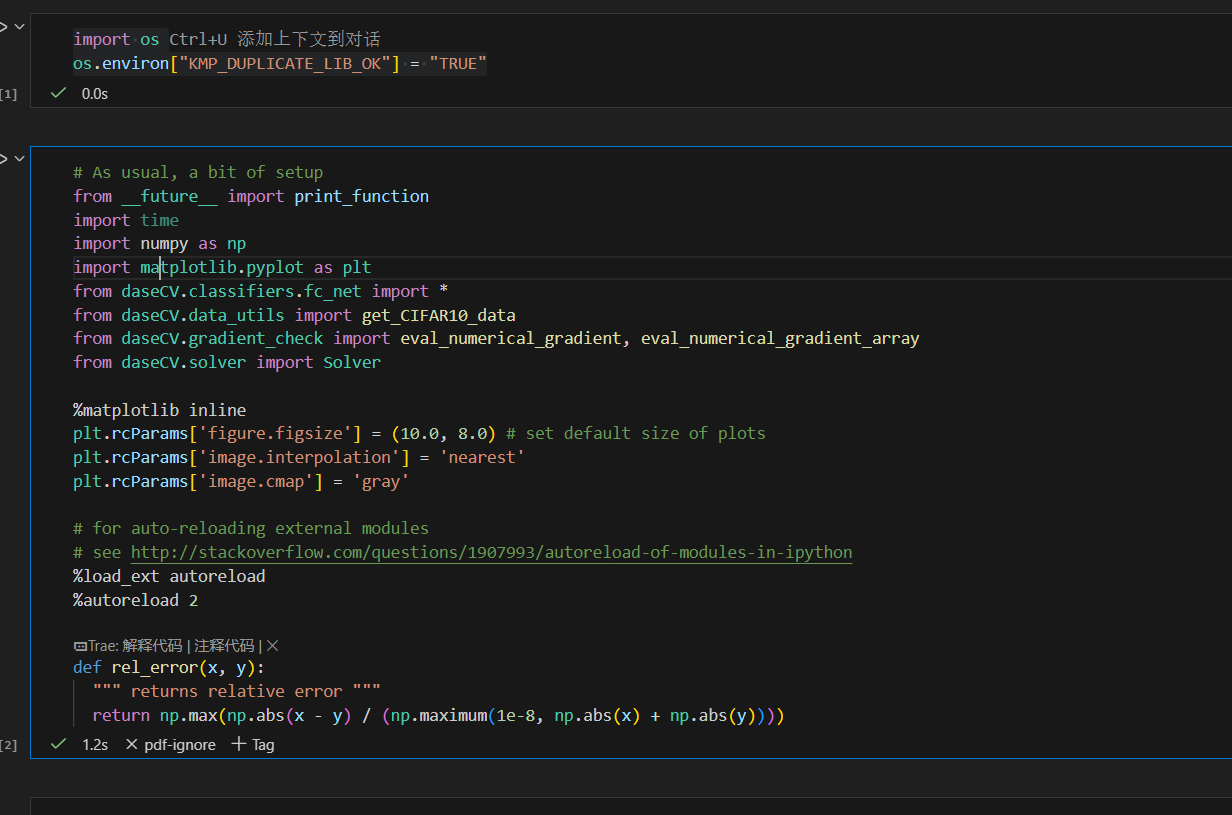Click the 0.0s execution time of the first cell
This screenshot has width=1232, height=815.
coord(95,93)
